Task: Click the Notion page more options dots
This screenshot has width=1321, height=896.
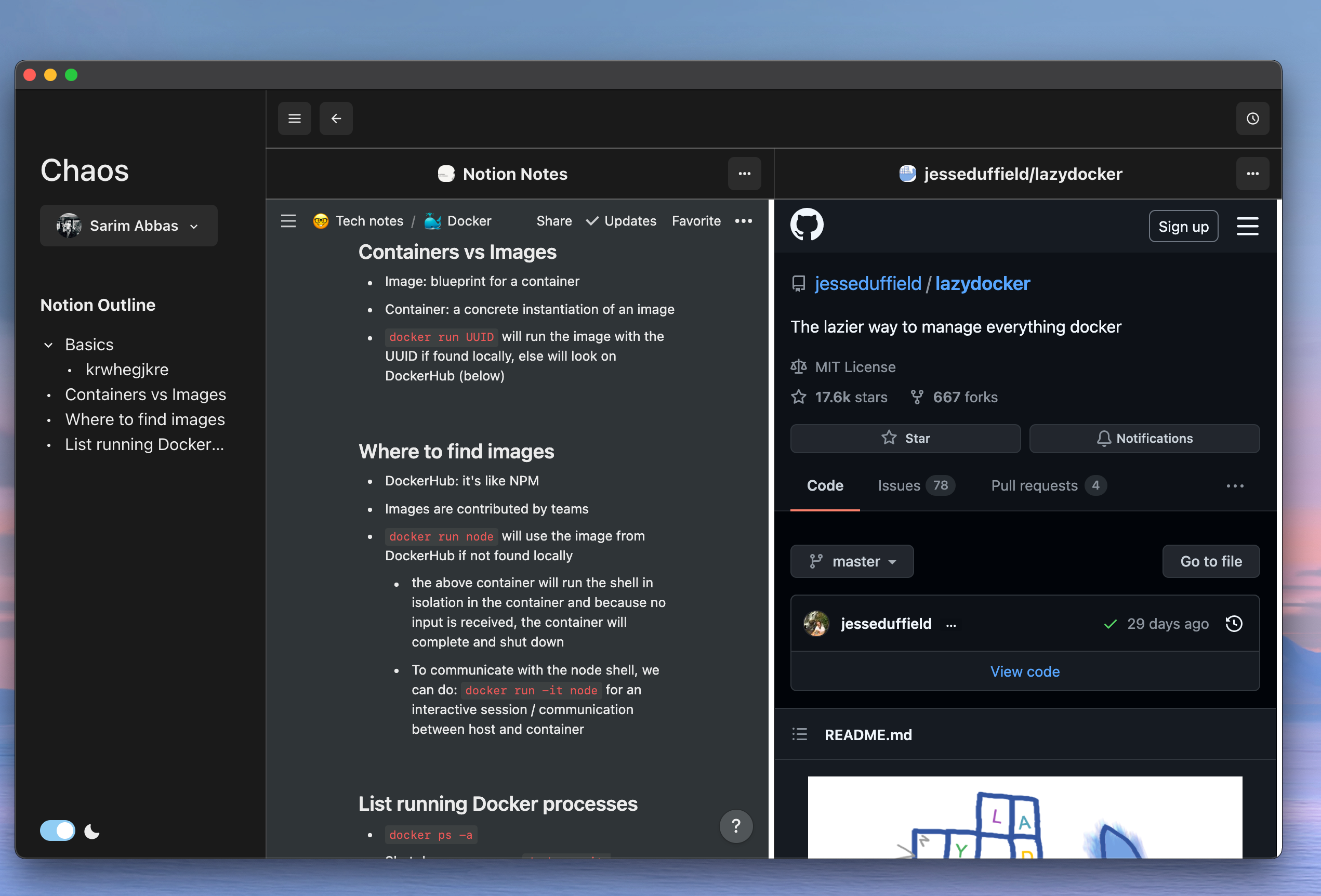Action: [744, 220]
